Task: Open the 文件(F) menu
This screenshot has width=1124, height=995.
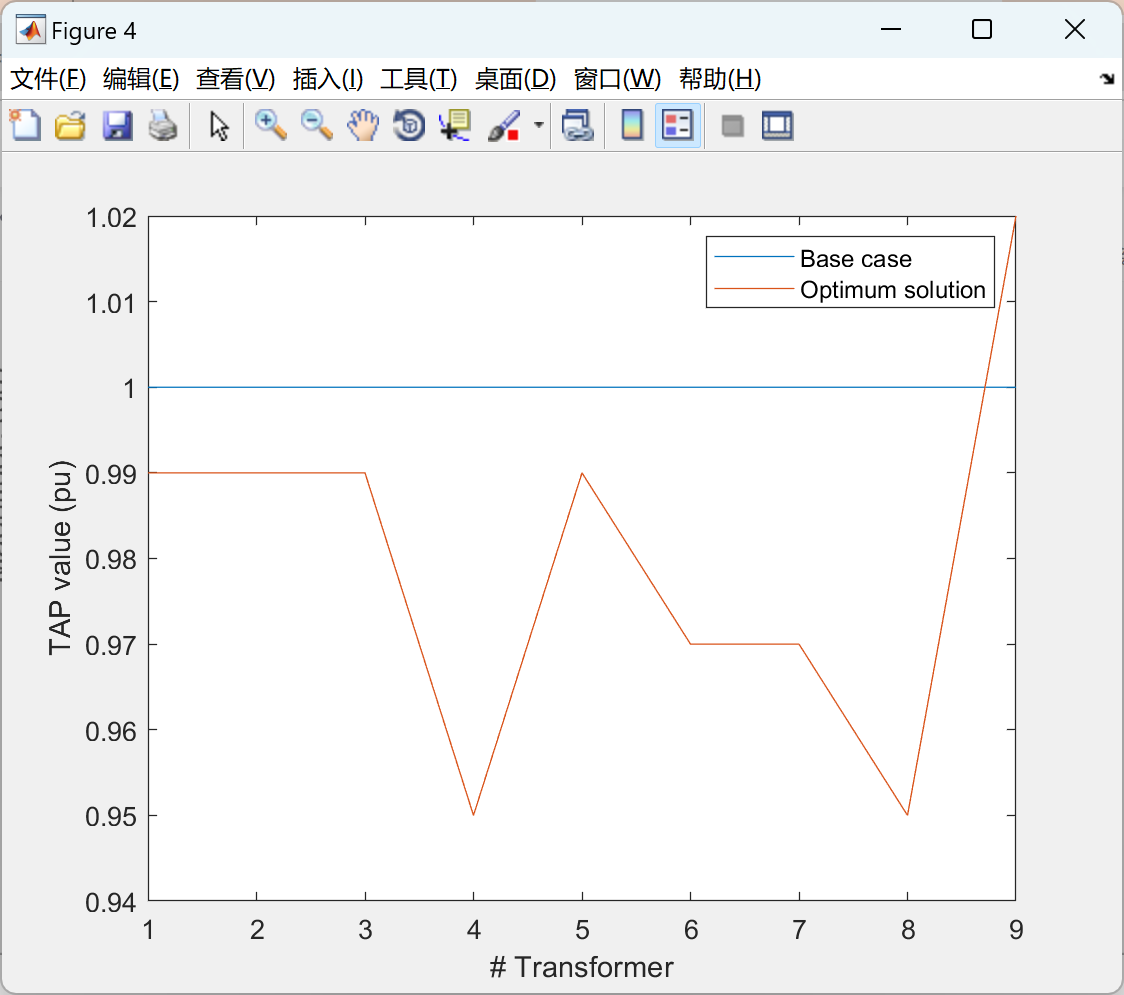Action: pyautogui.click(x=48, y=79)
